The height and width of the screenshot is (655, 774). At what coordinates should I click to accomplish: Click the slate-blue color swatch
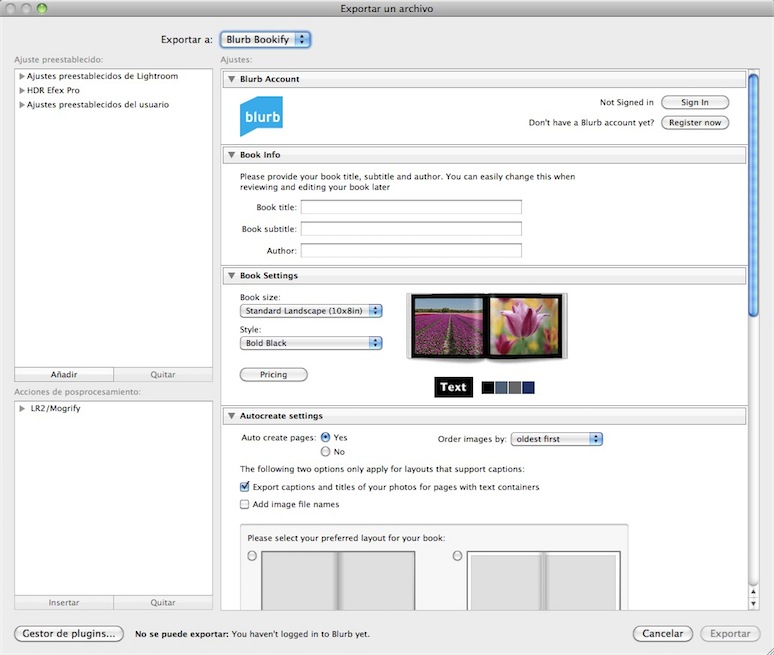coord(501,387)
